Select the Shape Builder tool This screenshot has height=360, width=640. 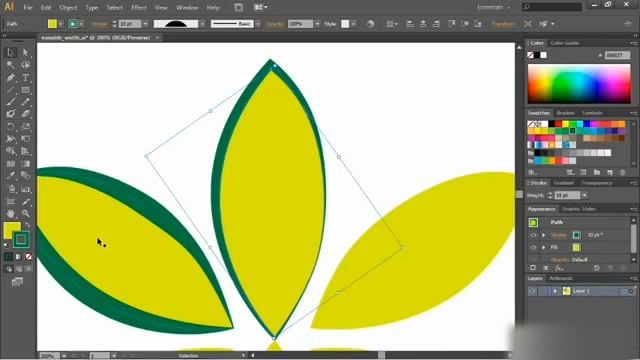11,151
